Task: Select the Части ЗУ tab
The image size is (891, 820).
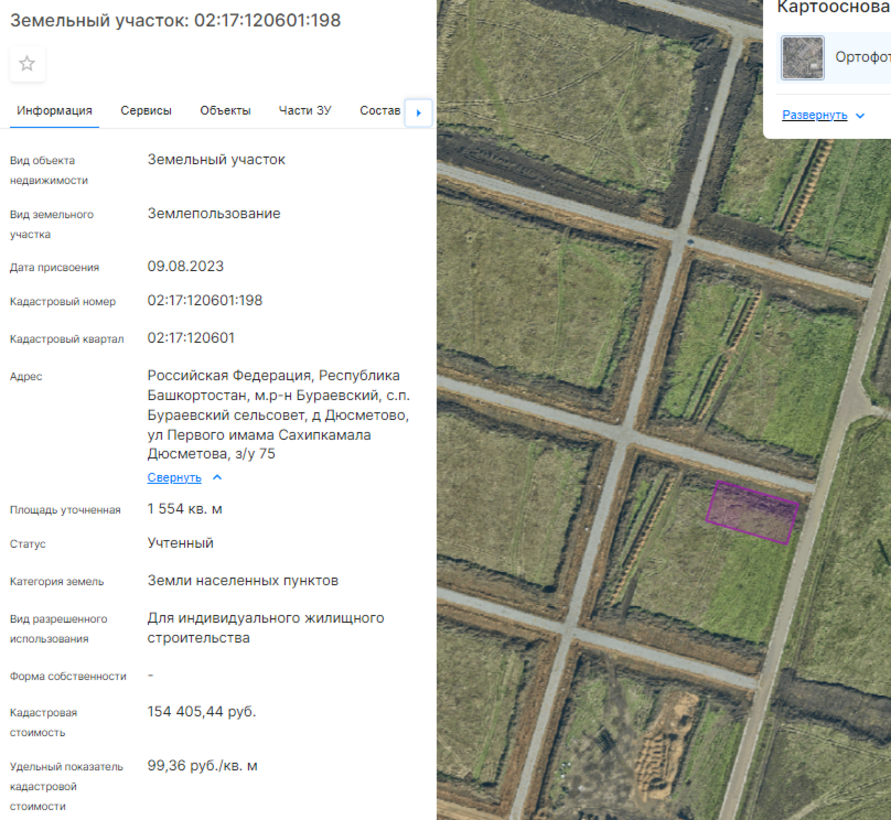Action: 304,111
